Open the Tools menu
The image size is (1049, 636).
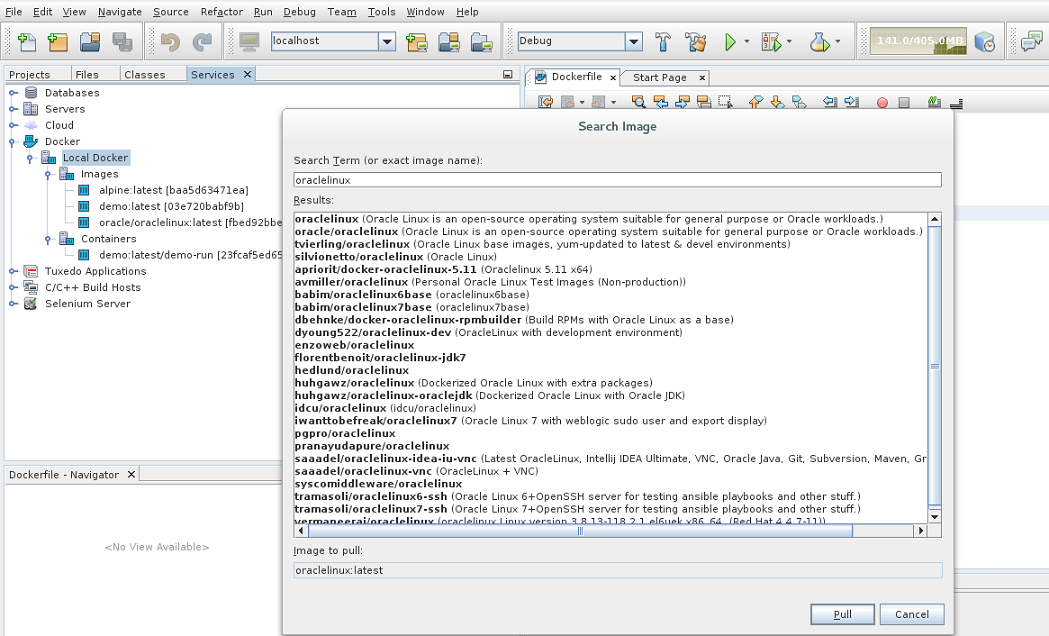[381, 11]
